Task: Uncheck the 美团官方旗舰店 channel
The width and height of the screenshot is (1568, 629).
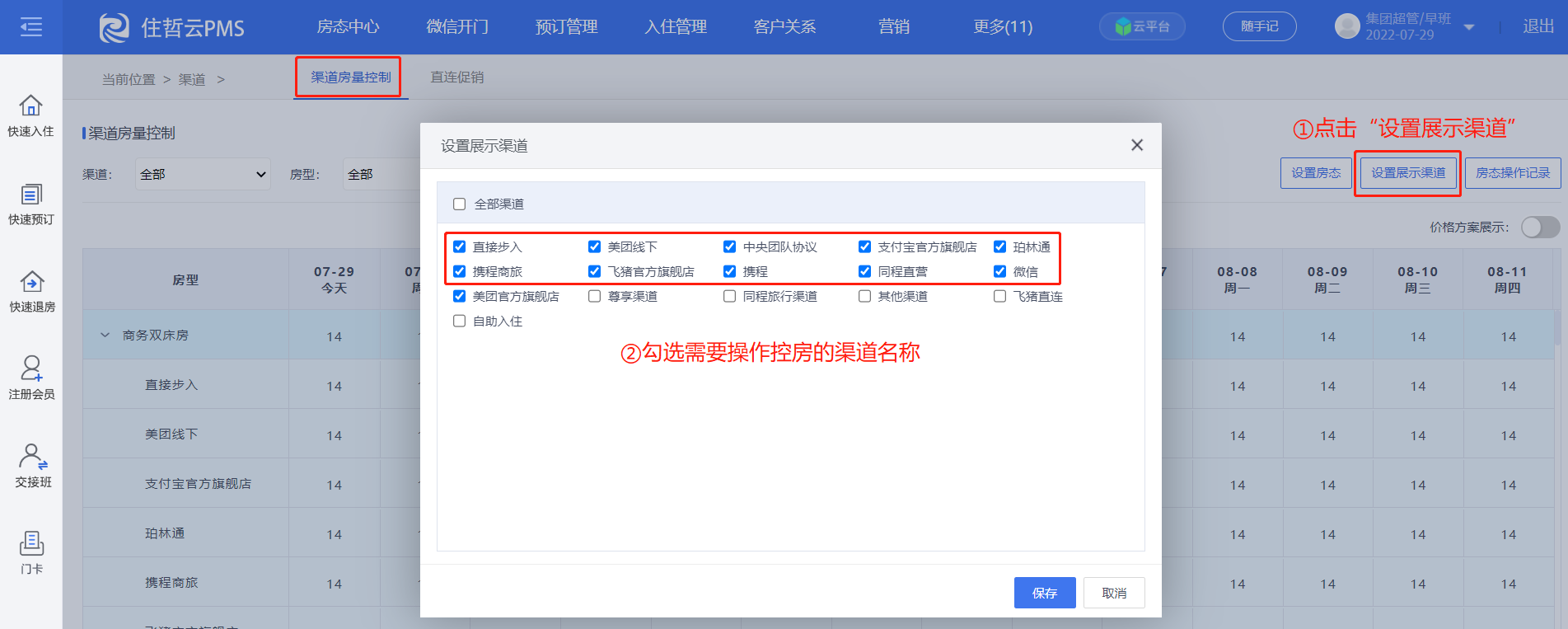Action: (460, 296)
